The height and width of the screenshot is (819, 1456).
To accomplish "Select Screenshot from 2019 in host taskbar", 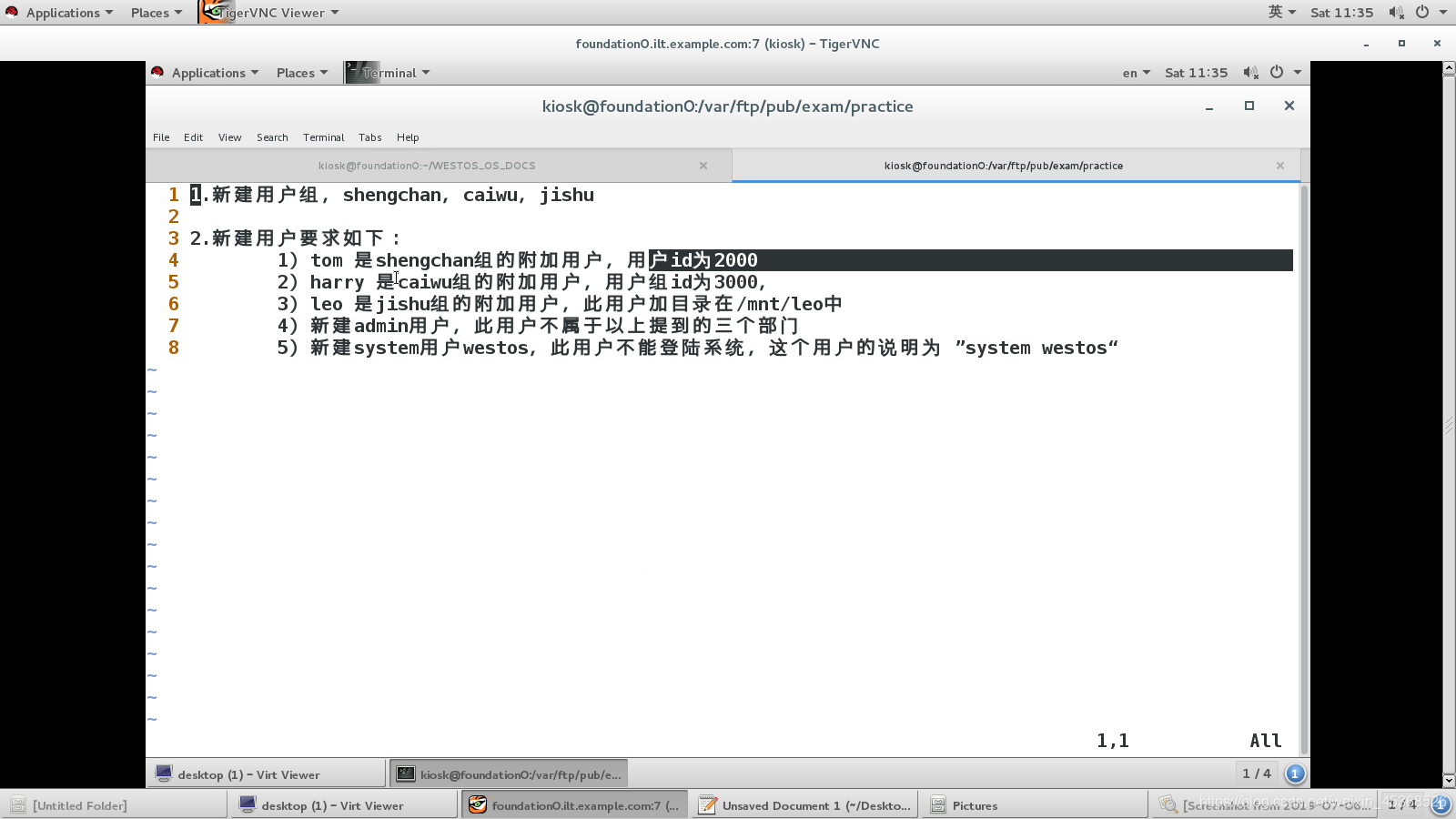I will [x=1266, y=805].
